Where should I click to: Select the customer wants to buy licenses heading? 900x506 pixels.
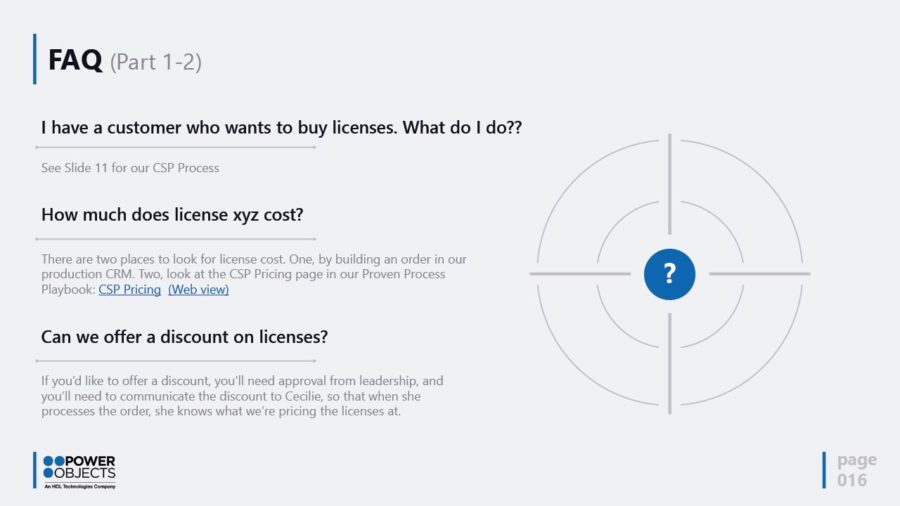(x=281, y=128)
